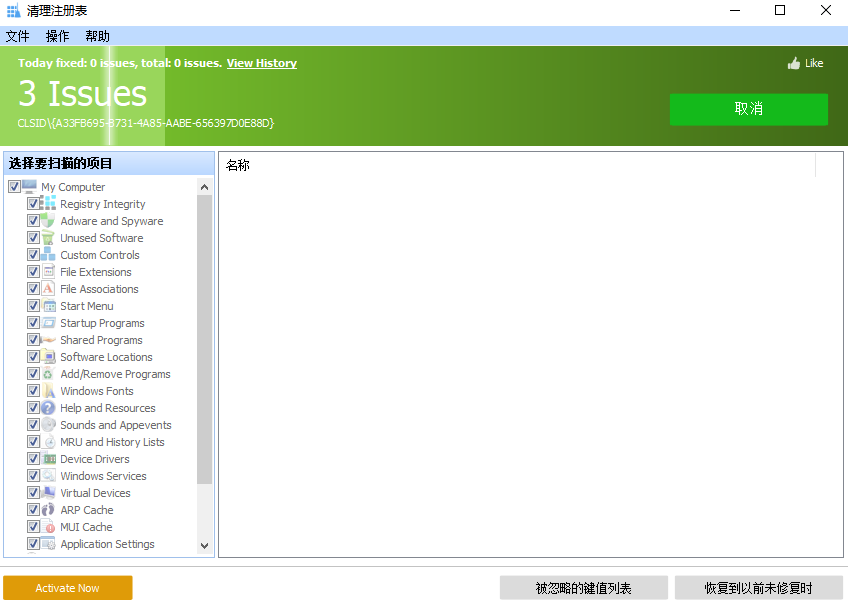Viewport: 848px width, 607px height.
Task: Click the View History link
Action: (x=261, y=62)
